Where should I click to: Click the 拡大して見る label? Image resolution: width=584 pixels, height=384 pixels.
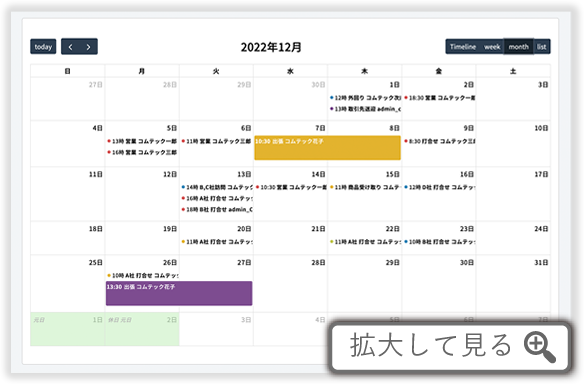(x=431, y=345)
